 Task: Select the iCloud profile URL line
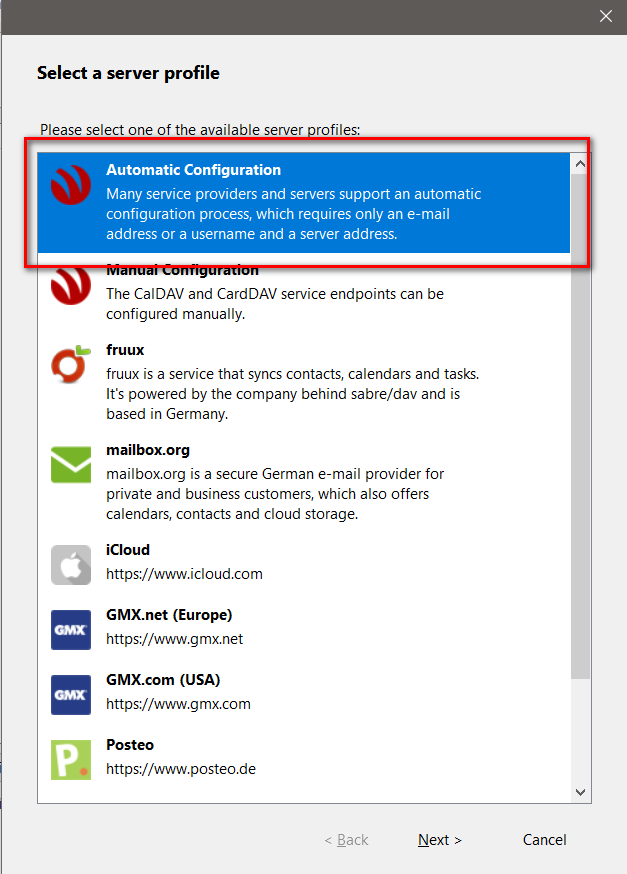coord(184,574)
